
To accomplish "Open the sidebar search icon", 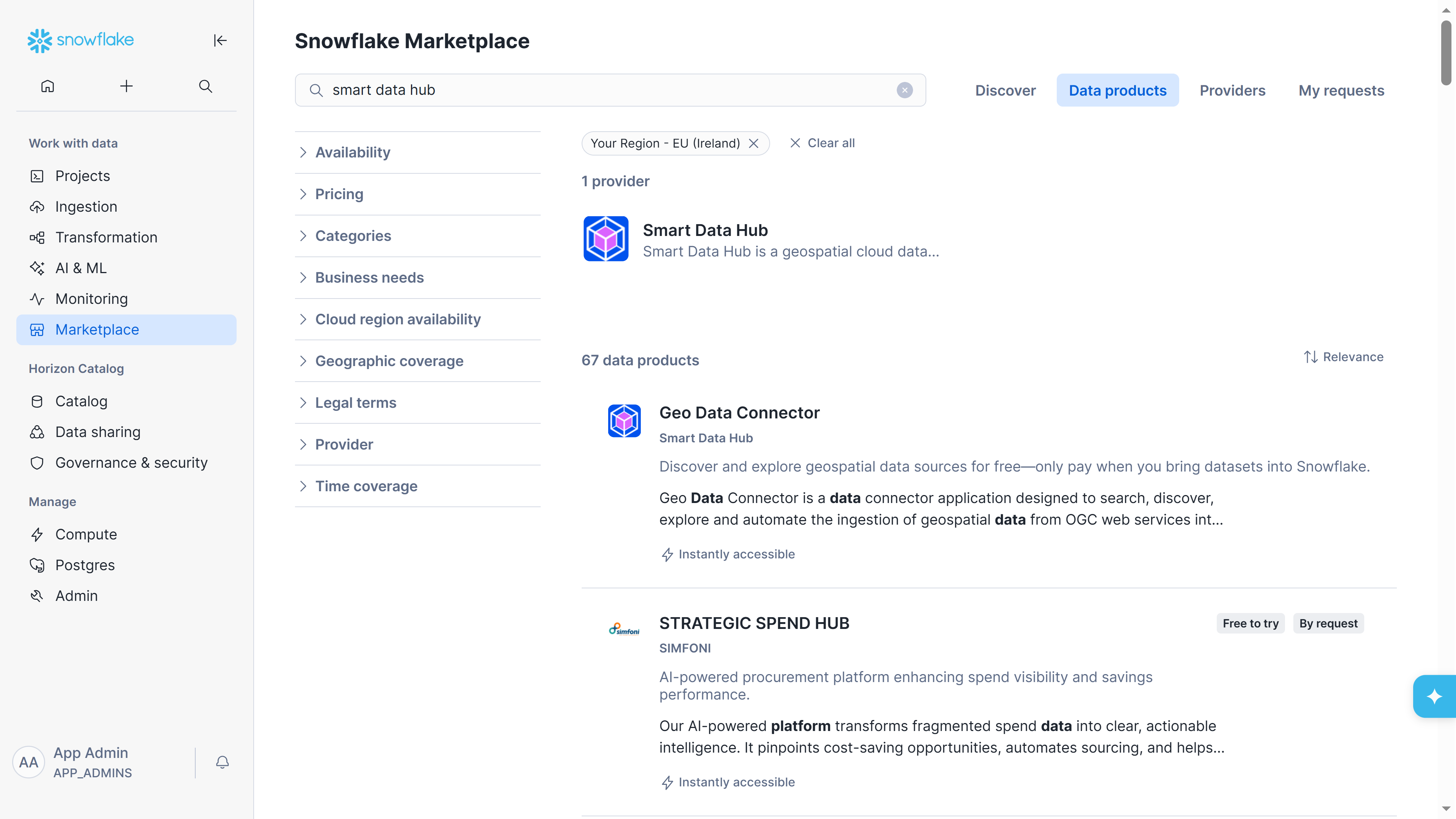I will click(x=206, y=86).
